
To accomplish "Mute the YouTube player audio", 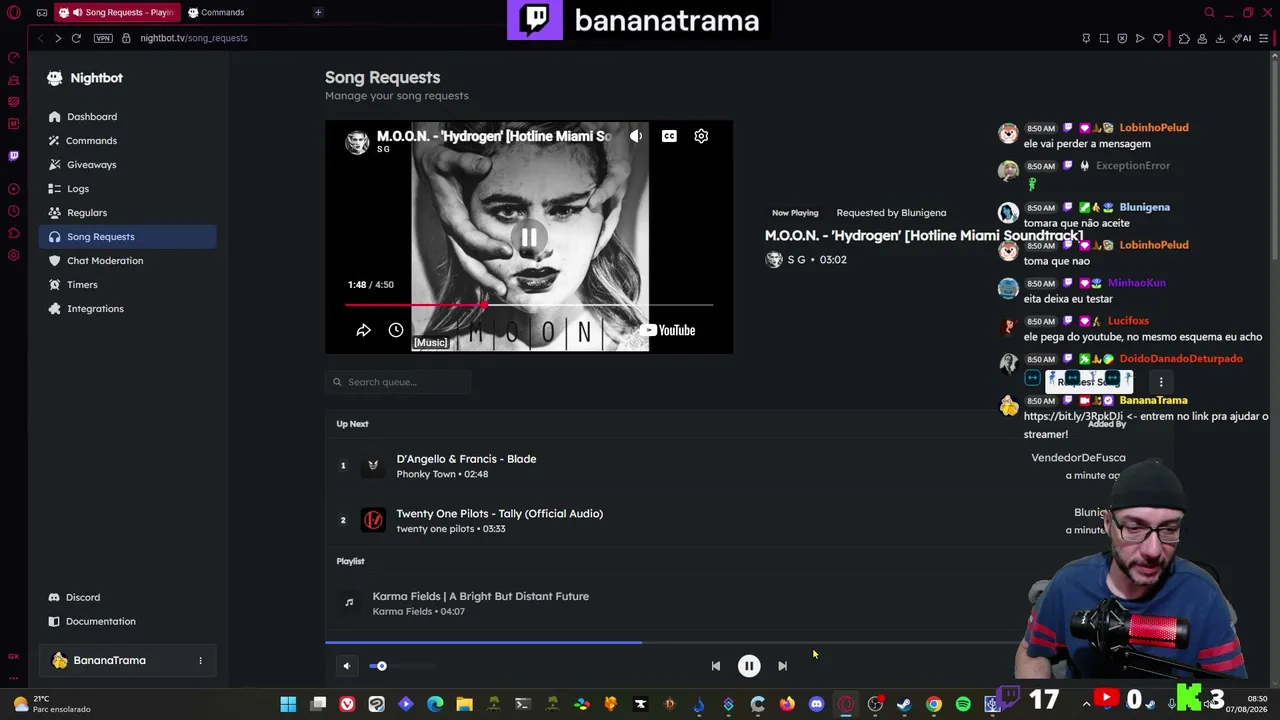I will click(x=636, y=137).
